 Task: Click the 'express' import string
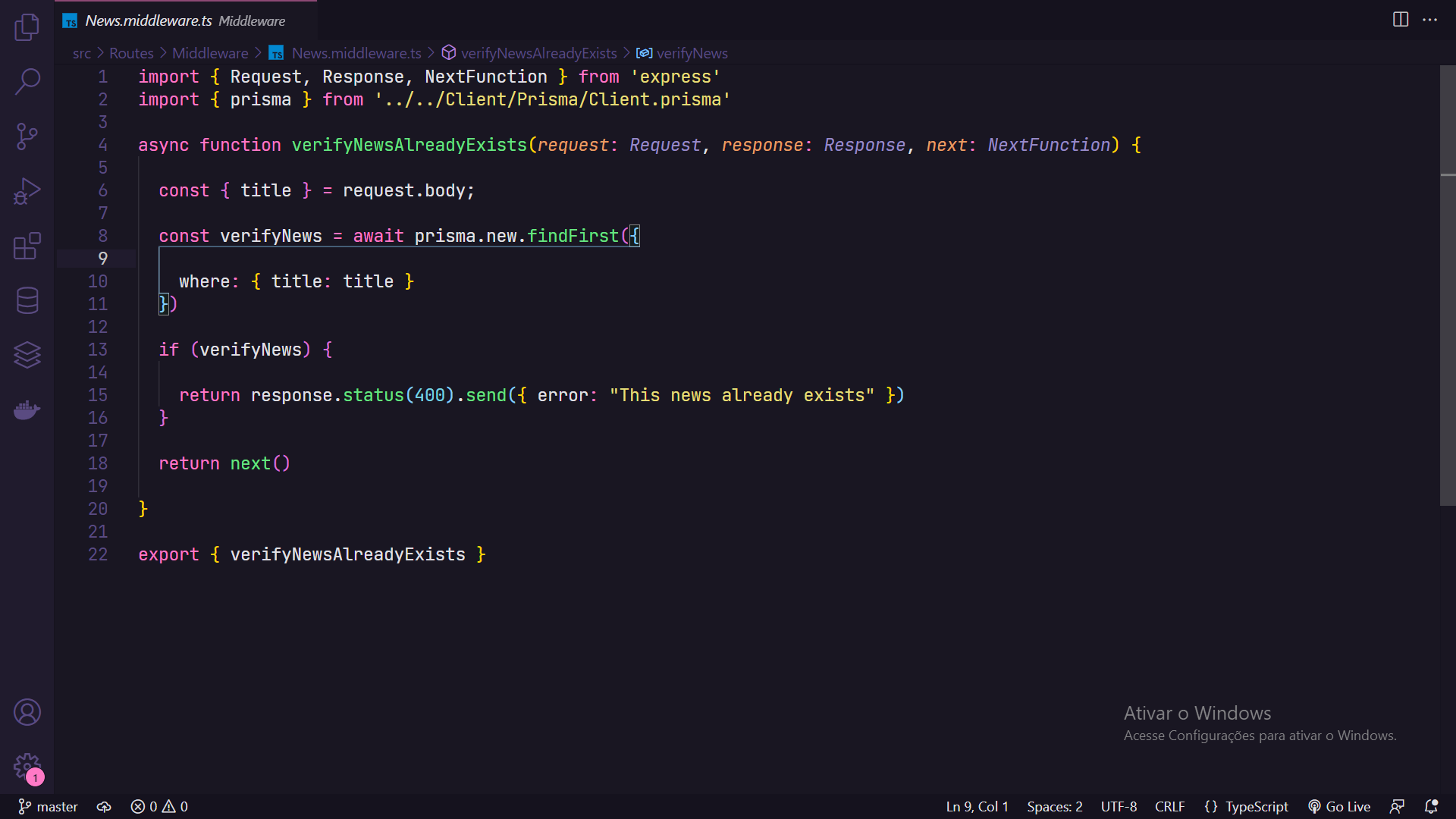pos(675,77)
